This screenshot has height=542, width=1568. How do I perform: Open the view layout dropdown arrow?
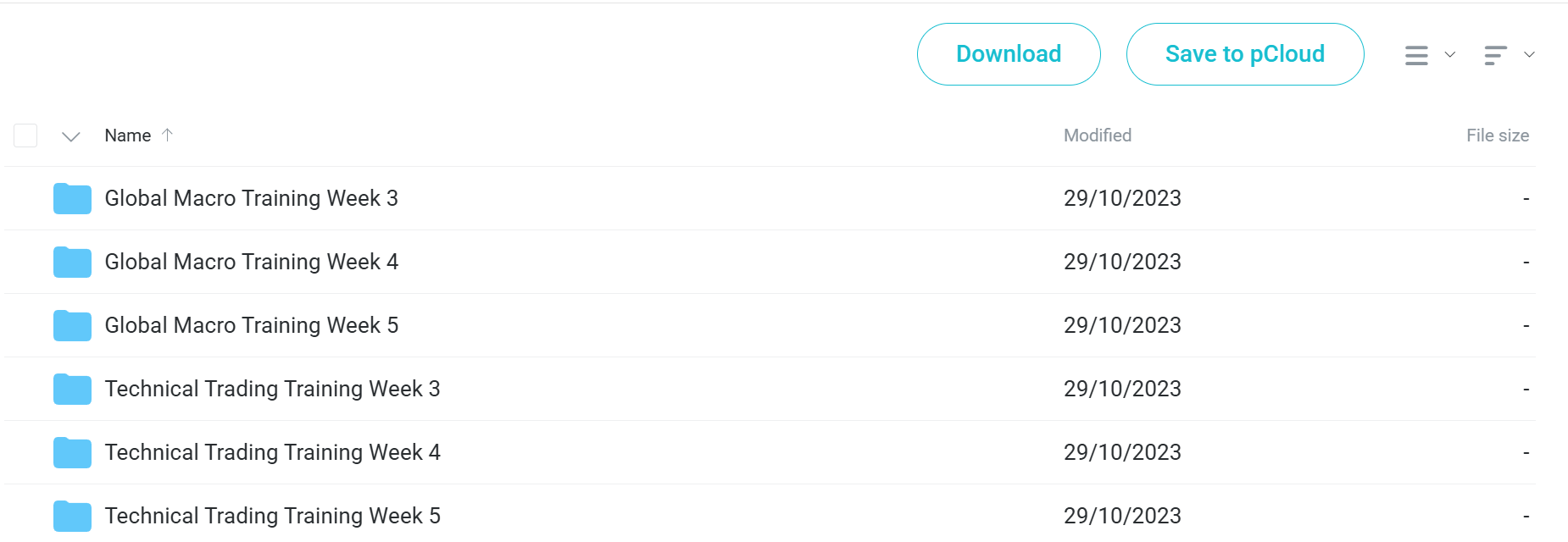[1450, 54]
